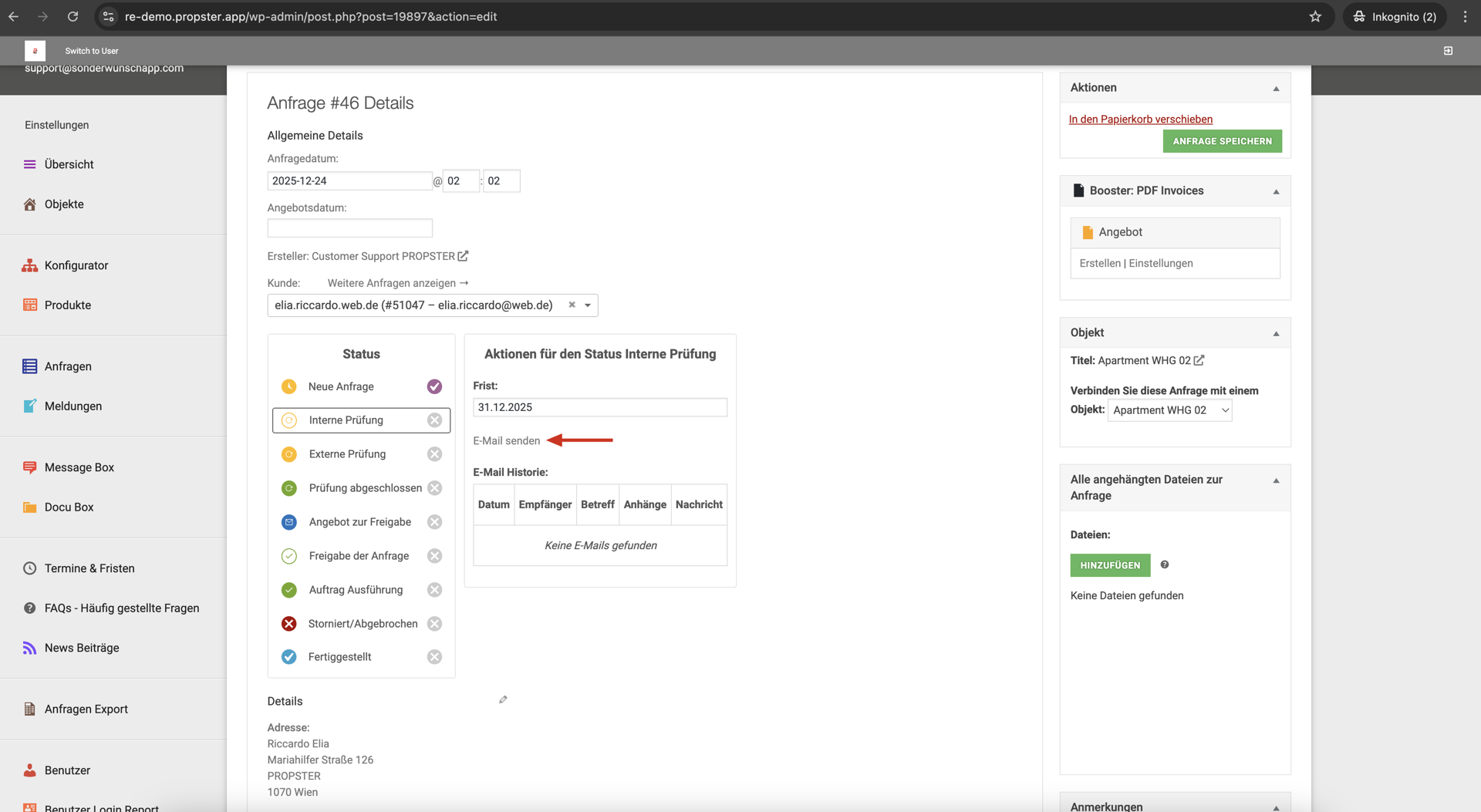
Task: Click the external link icon next to Ersteller
Action: point(463,256)
